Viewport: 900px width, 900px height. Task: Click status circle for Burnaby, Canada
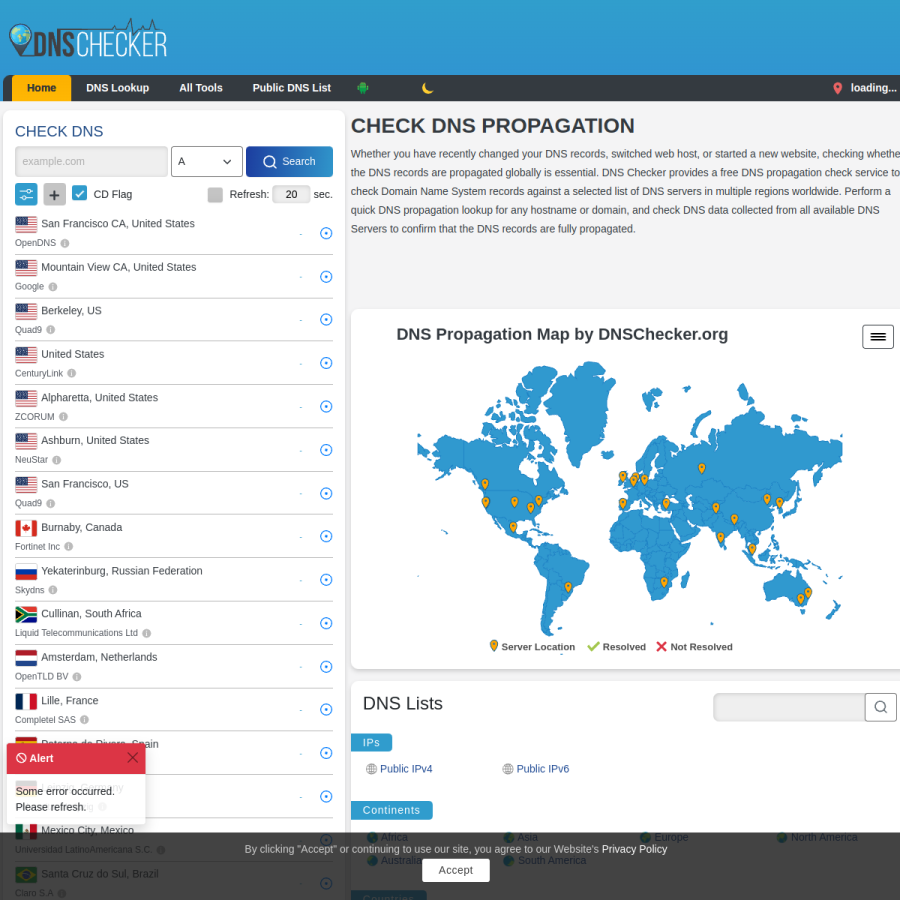326,536
